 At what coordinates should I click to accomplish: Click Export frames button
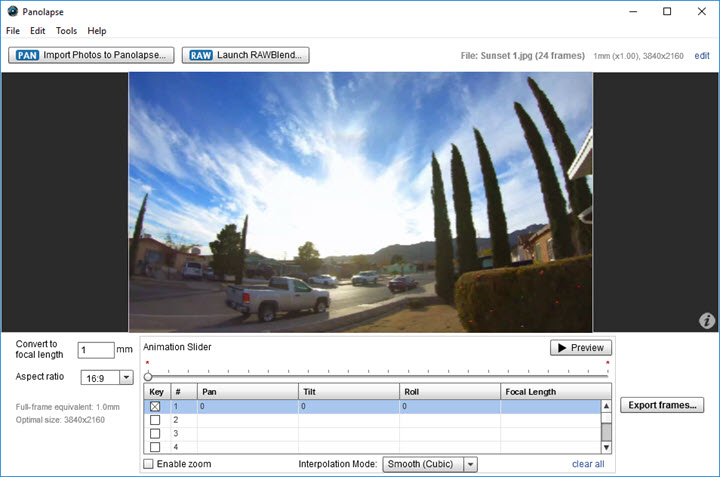(x=662, y=405)
